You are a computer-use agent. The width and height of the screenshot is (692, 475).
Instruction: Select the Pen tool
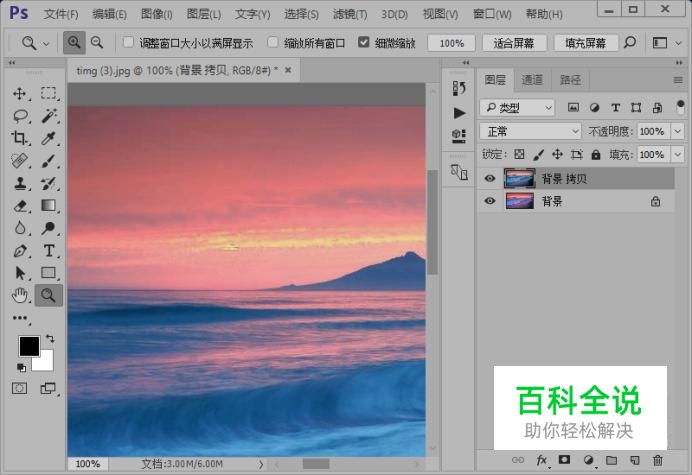click(19, 251)
